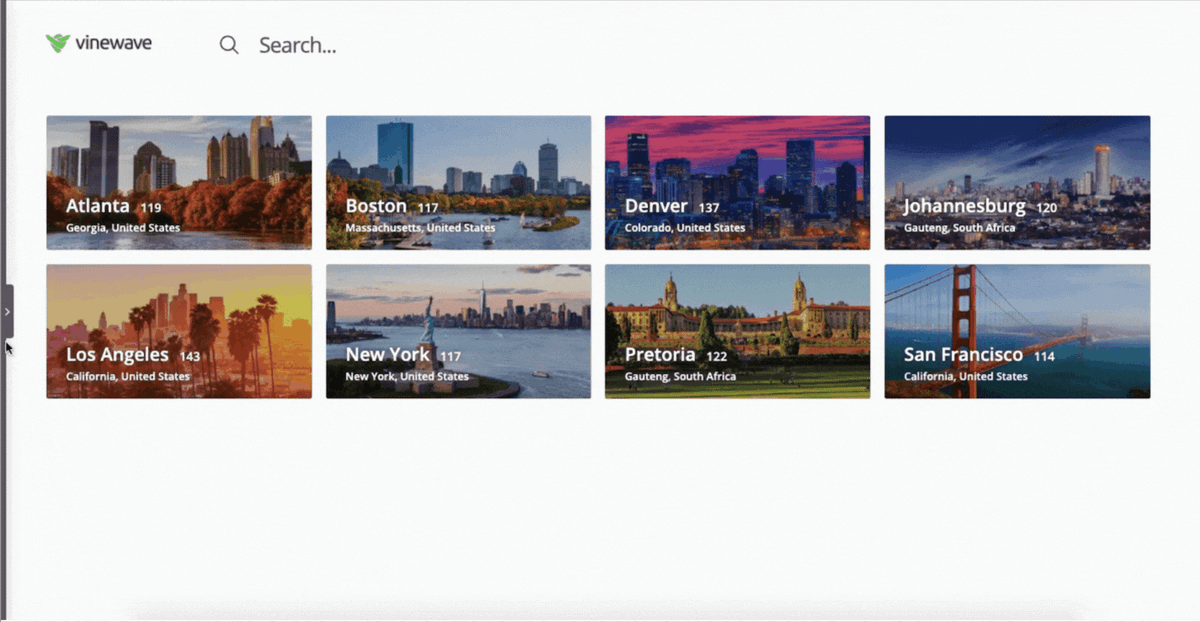The width and height of the screenshot is (1200, 622).
Task: Click Pretoria's 'Gauteng, South Africa' caption
Action: [680, 377]
